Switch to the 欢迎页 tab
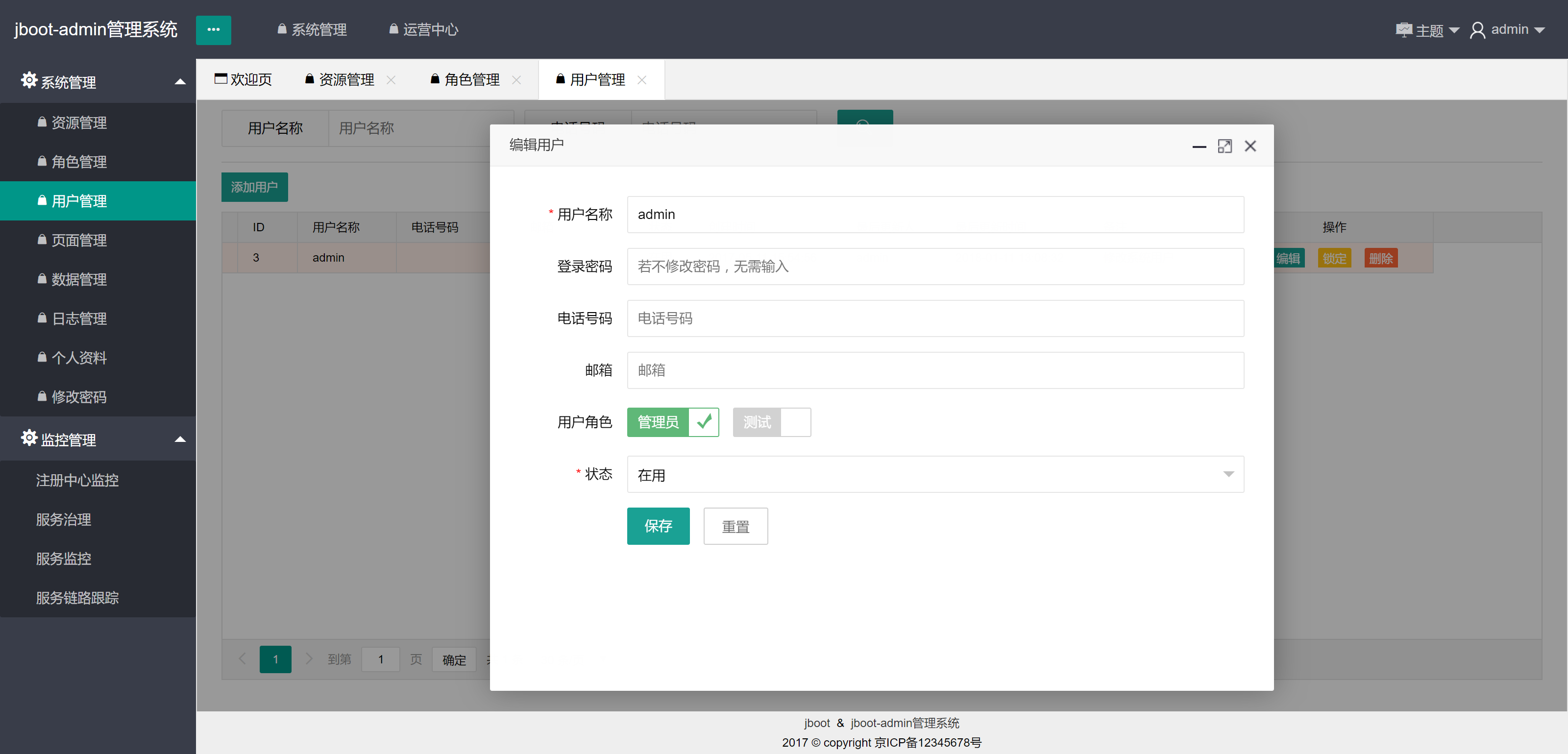Image resolution: width=1568 pixels, height=754 pixels. pos(244,80)
